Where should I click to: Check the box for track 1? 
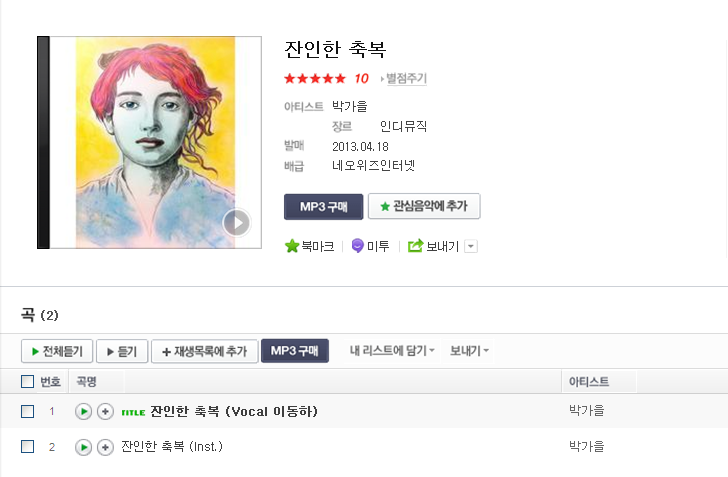pyautogui.click(x=27, y=412)
